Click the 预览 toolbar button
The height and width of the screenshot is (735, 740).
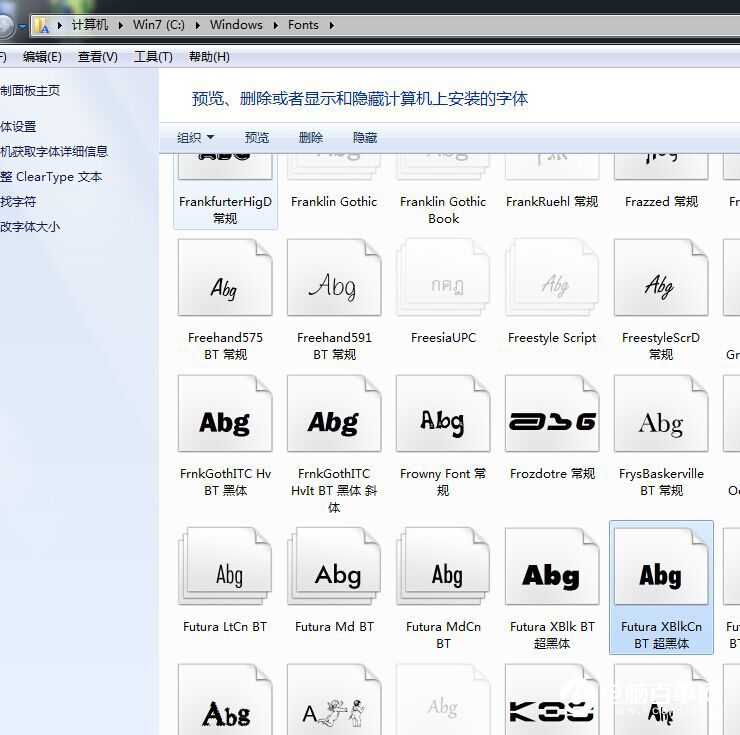click(x=257, y=137)
